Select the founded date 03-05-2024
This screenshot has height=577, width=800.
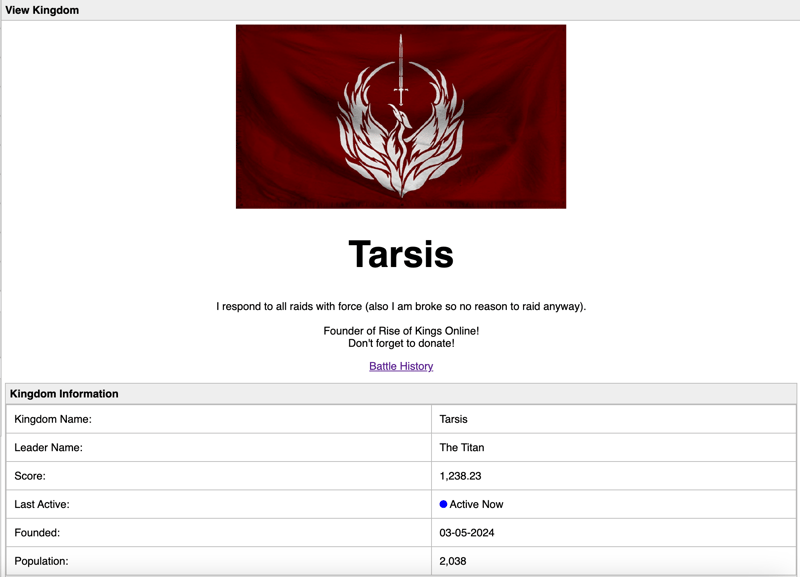pos(467,533)
